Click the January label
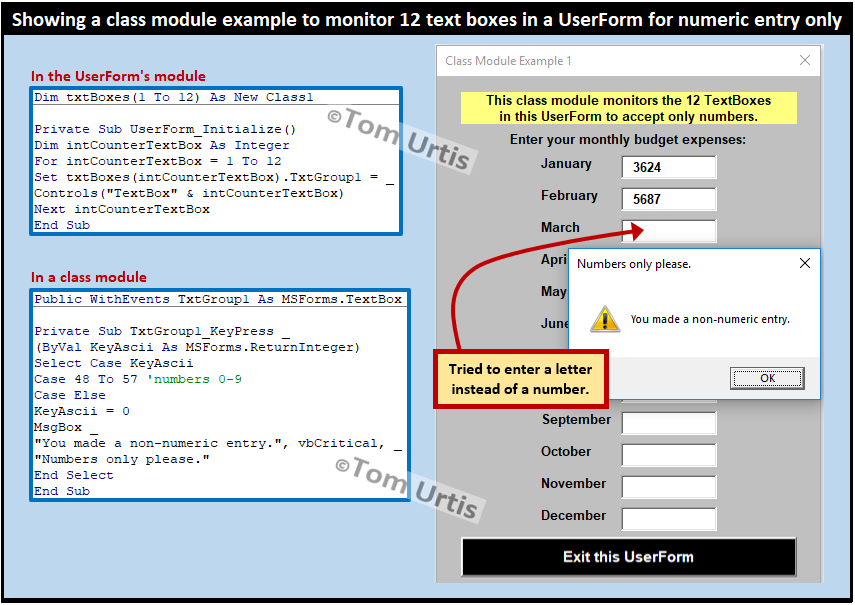855x605 pixels. pos(566,164)
